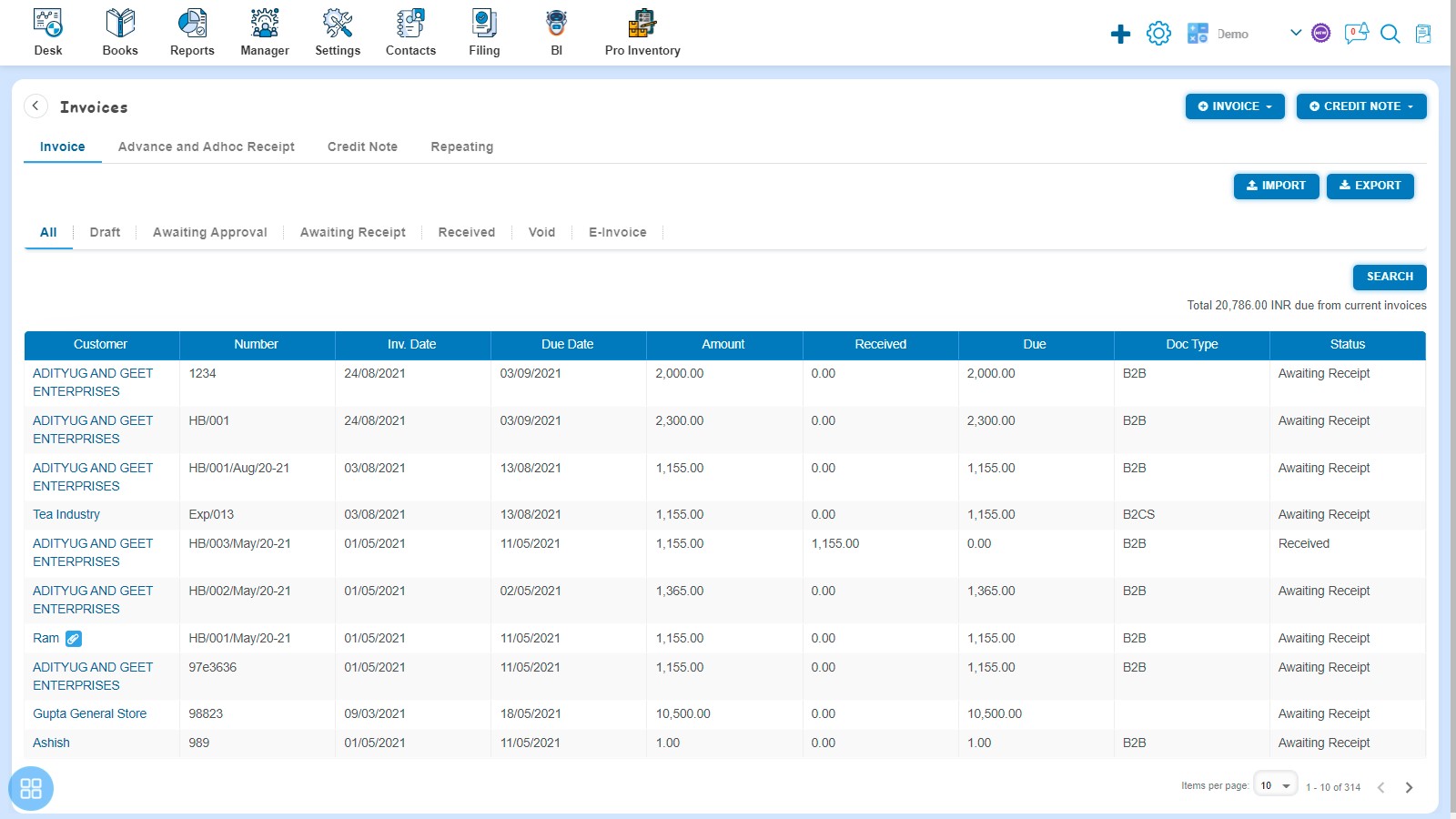Screen dimensions: 1456x819
Task: Select the Awaiting Receipt filter
Action: click(352, 232)
